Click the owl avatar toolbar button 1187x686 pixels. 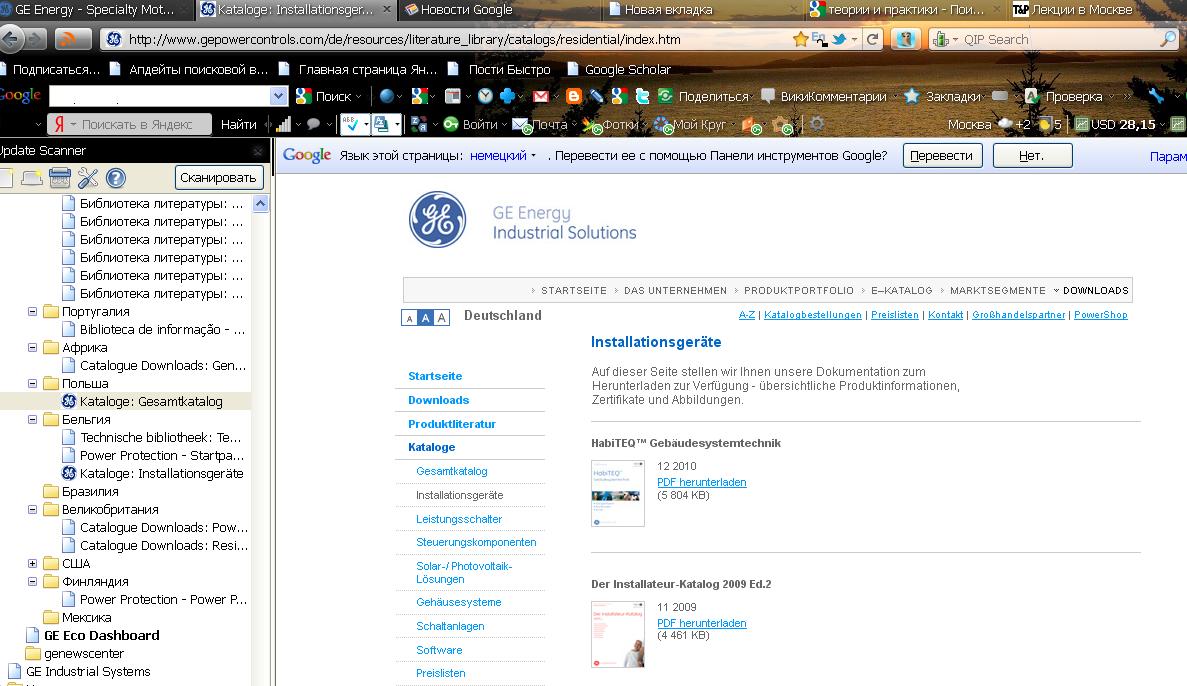[x=905, y=39]
